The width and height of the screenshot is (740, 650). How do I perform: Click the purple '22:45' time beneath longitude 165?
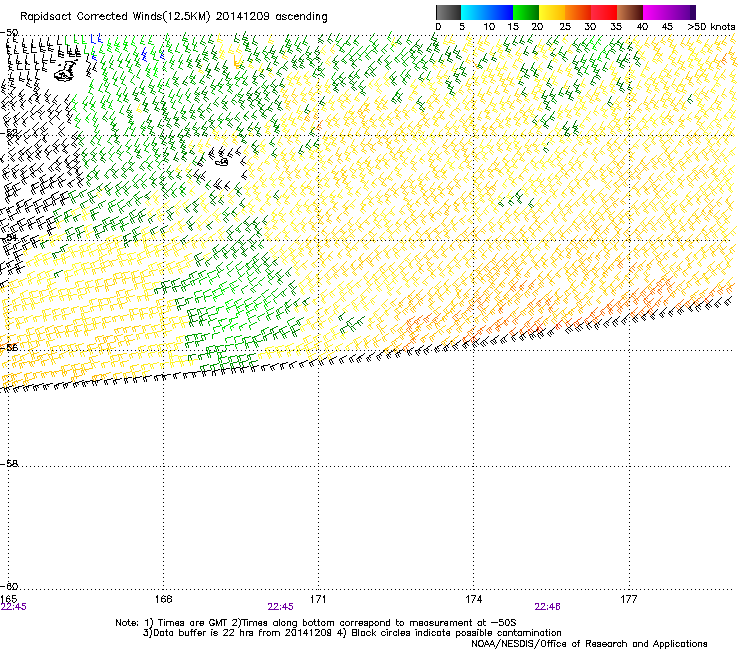pyautogui.click(x=14, y=607)
